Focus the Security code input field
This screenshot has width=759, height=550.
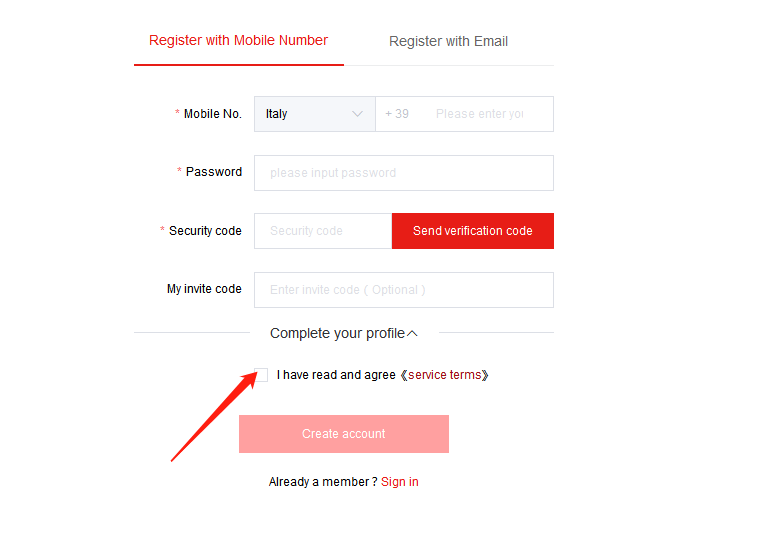pos(323,231)
